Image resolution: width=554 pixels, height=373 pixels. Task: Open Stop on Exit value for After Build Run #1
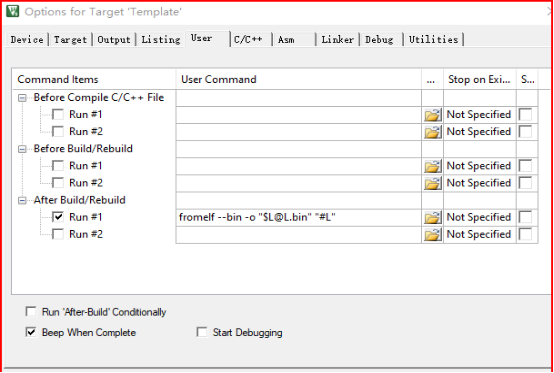(479, 217)
